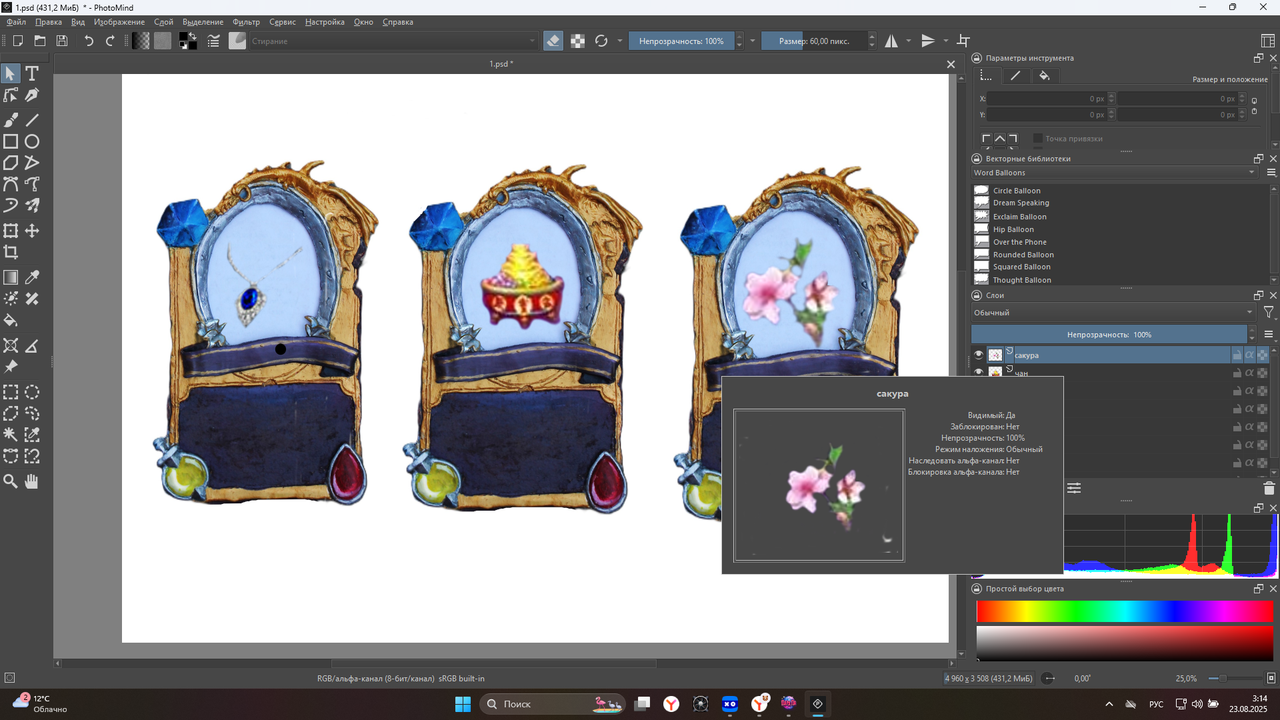Click the taskbar Поиск search box
Viewport: 1280px width, 720px height.
click(554, 704)
